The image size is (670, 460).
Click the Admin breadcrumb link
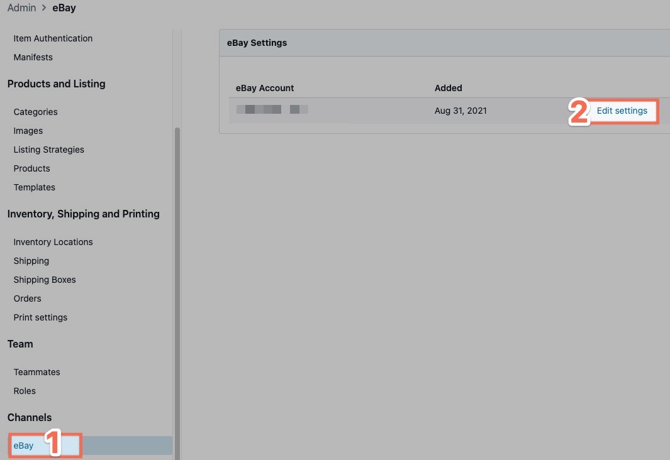[x=22, y=8]
